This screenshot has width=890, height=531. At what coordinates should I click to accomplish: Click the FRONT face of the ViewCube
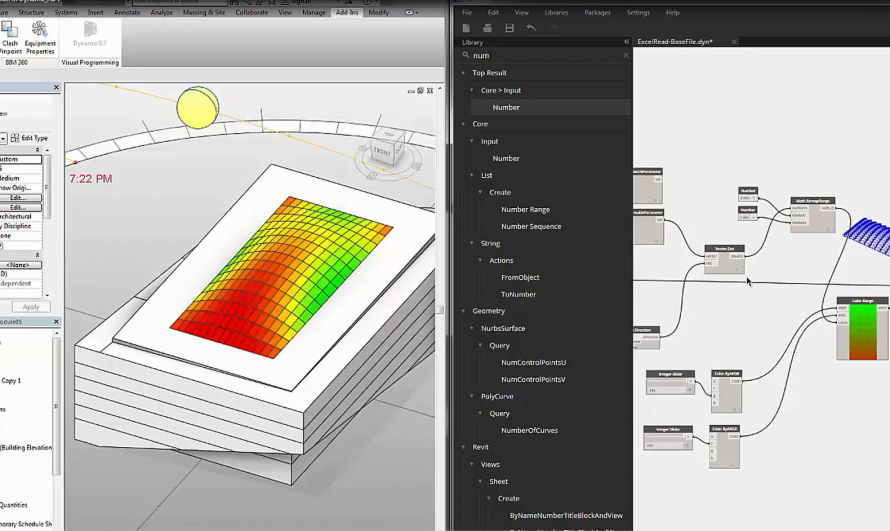tap(384, 151)
